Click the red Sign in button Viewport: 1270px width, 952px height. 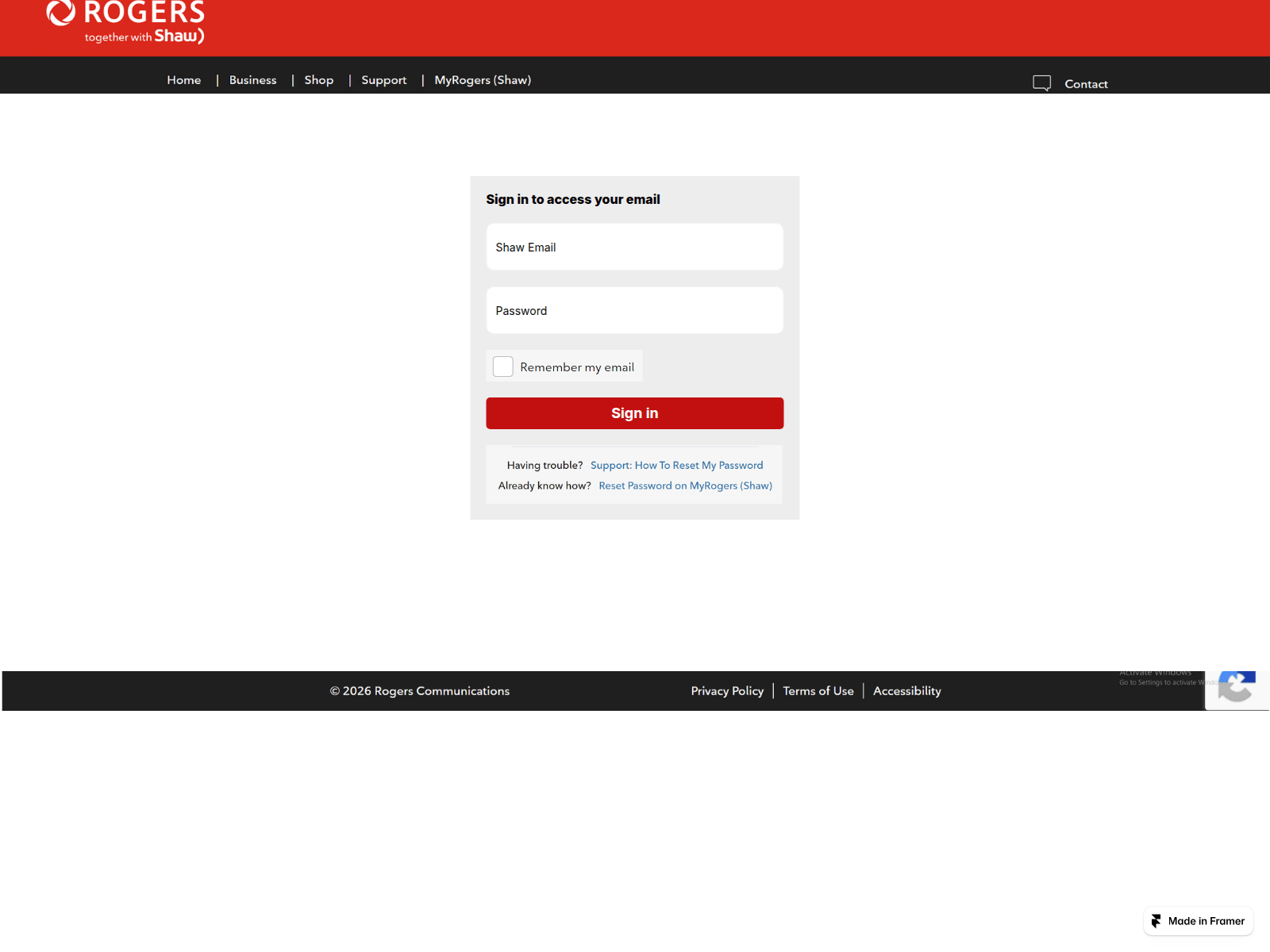(x=635, y=413)
